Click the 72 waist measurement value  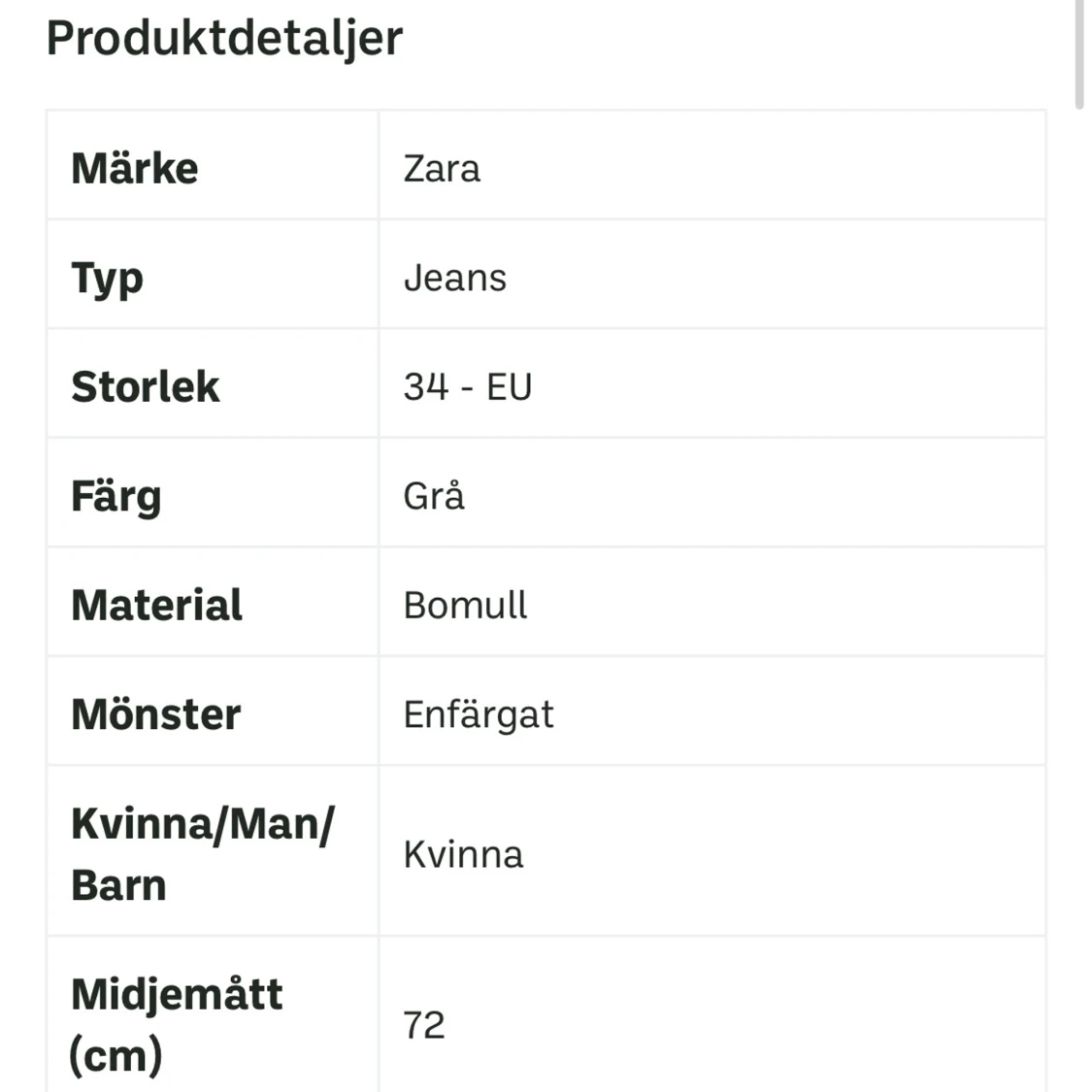pyautogui.click(x=423, y=1026)
